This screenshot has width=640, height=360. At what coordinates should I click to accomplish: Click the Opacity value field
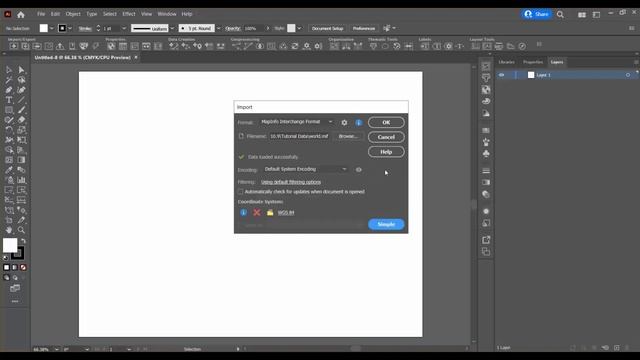(x=254, y=29)
